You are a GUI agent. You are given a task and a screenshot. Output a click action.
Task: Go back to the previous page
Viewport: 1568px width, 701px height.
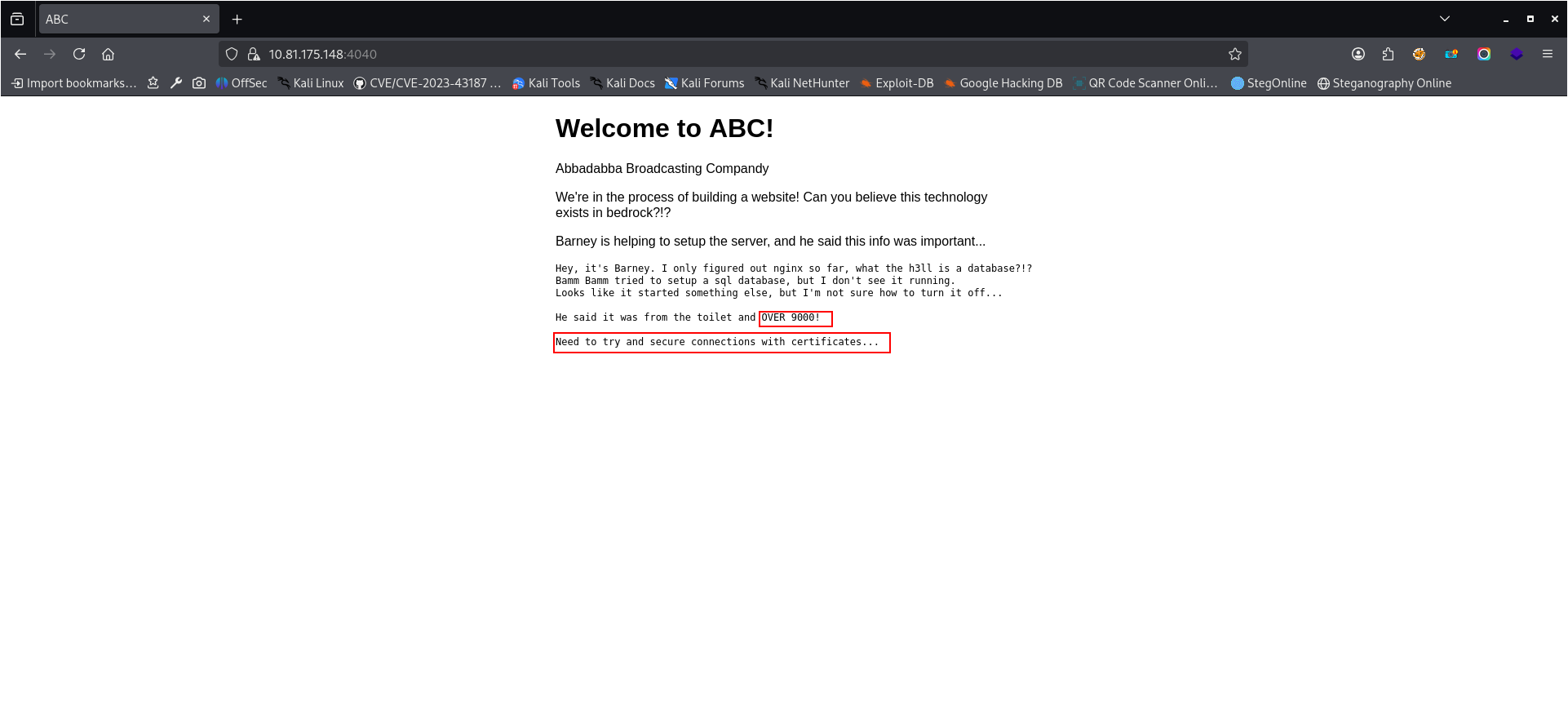[20, 54]
